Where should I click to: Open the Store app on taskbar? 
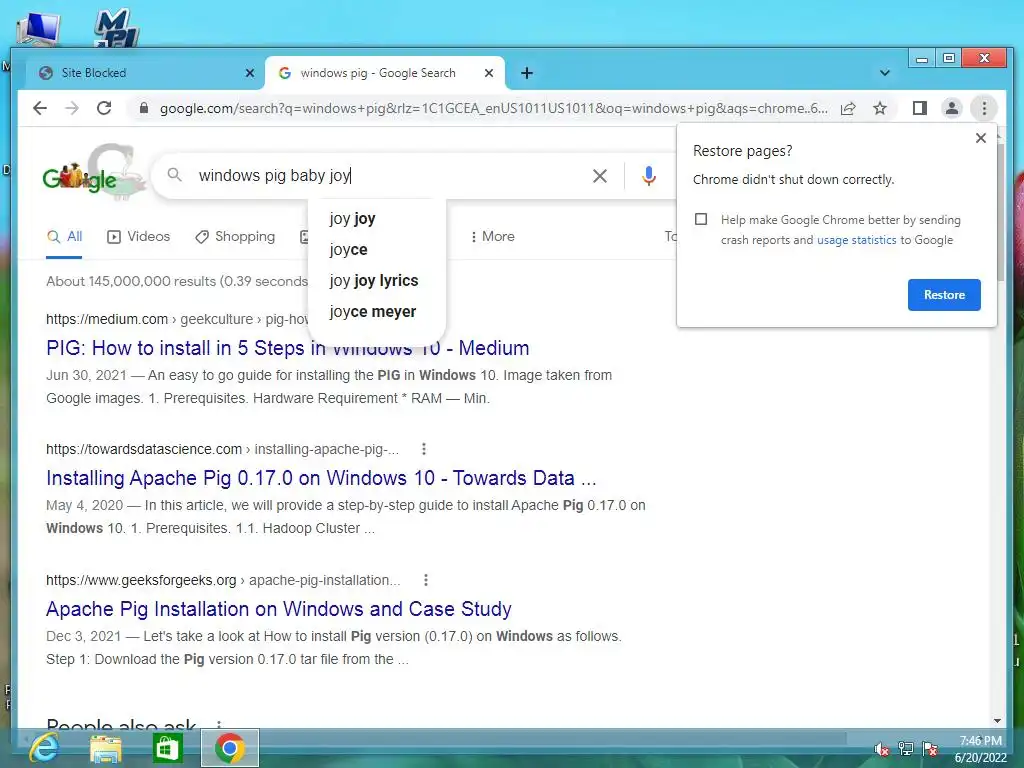tap(167, 748)
